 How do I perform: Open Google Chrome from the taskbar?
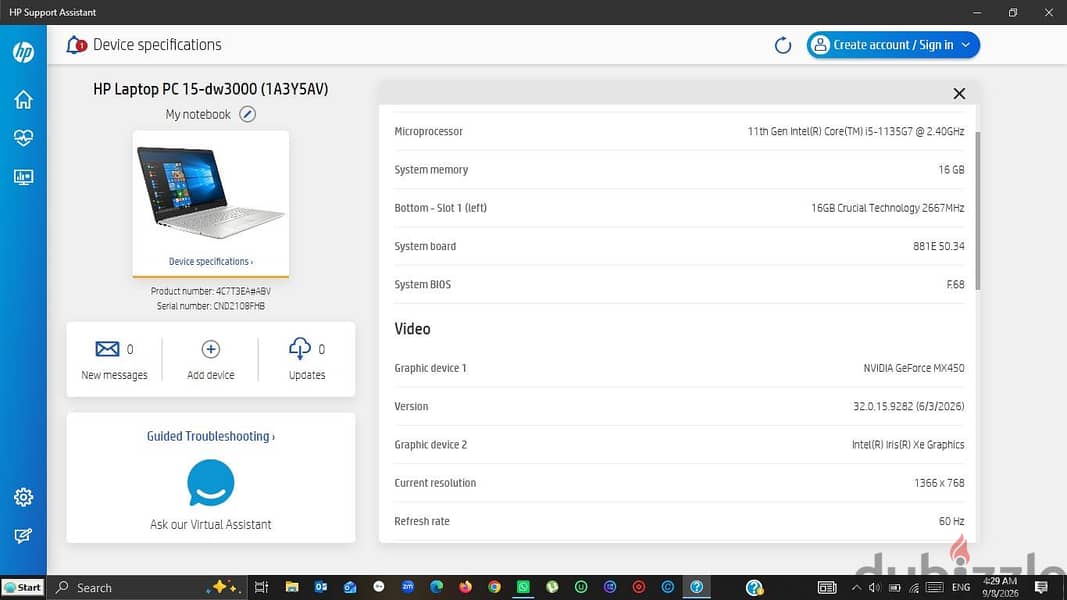click(494, 587)
